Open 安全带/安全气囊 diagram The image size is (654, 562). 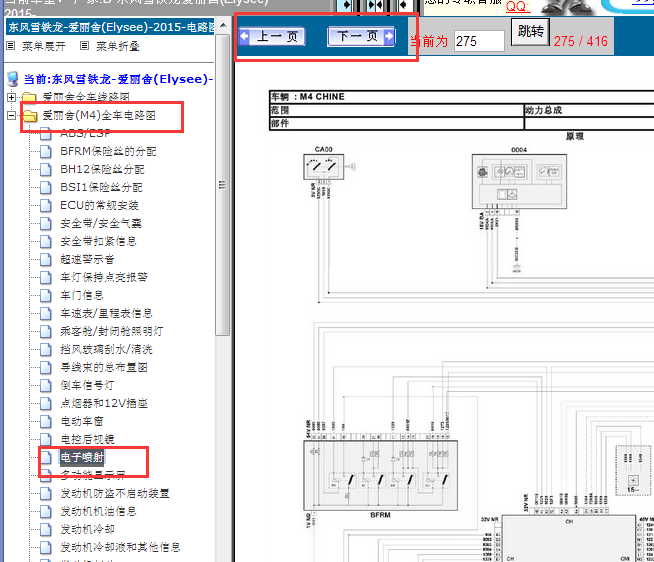point(101,223)
